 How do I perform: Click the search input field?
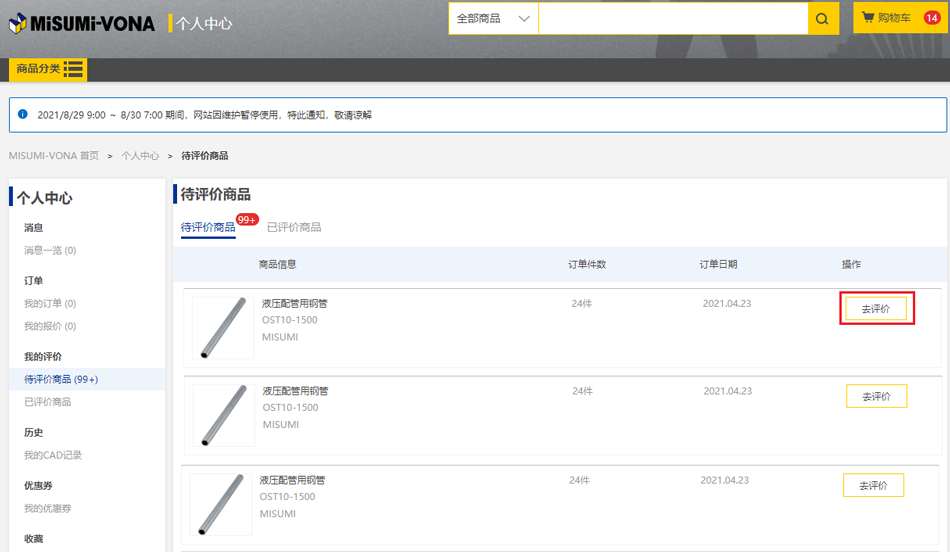click(x=672, y=19)
